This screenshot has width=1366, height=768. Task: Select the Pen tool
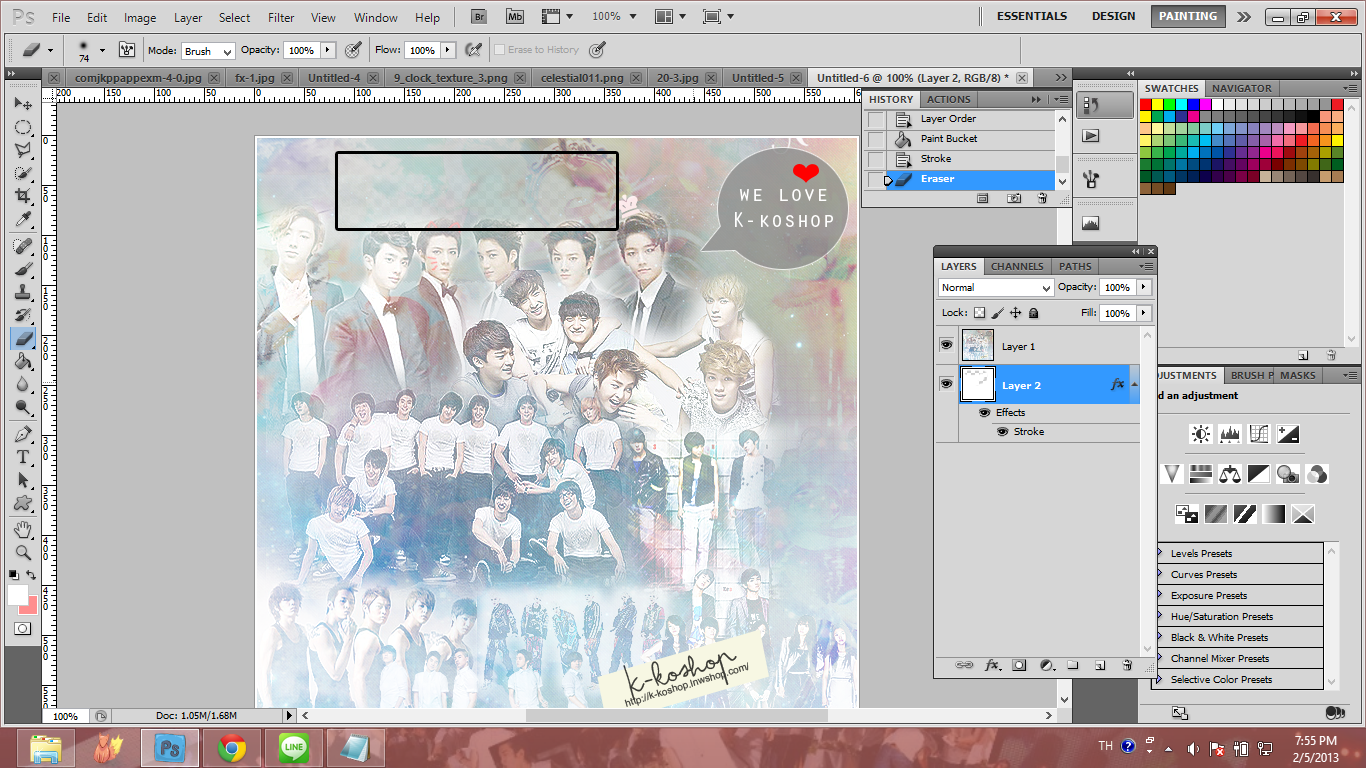click(22, 434)
